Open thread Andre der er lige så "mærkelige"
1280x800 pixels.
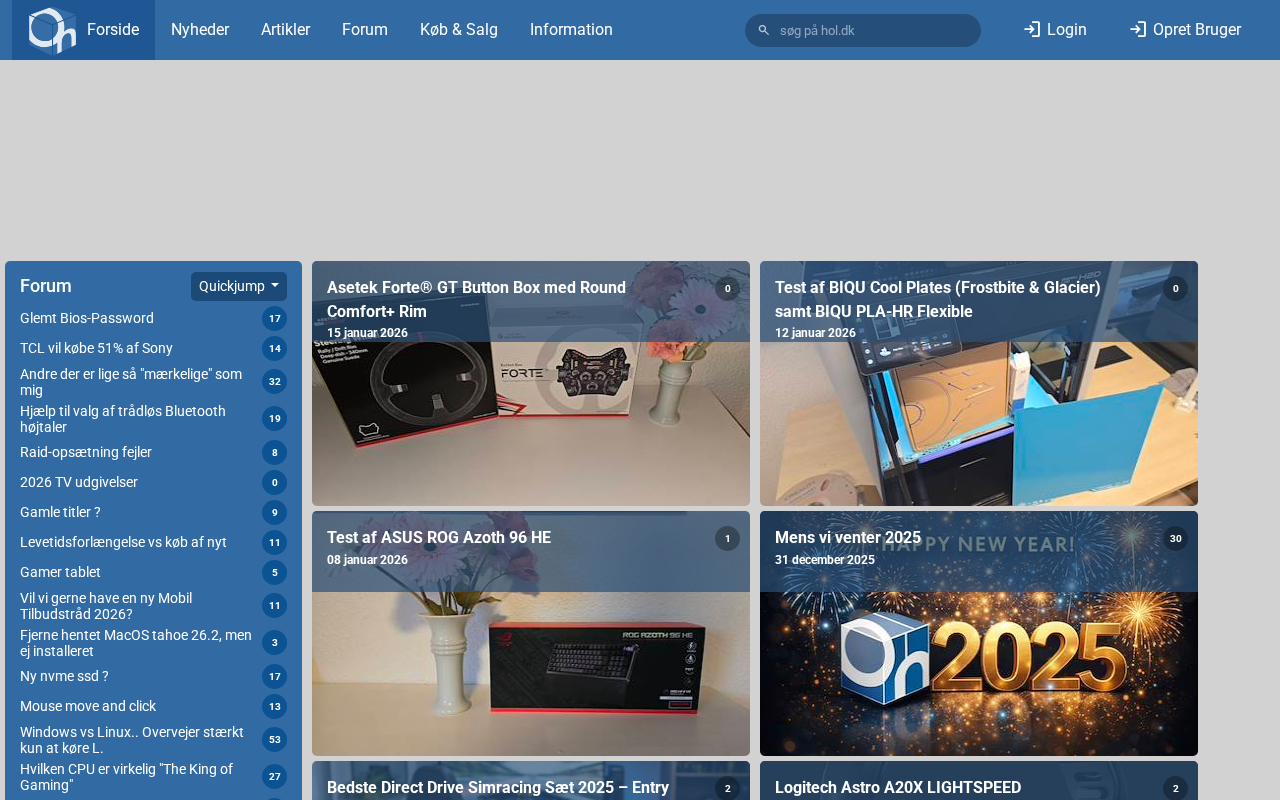[x=131, y=382]
